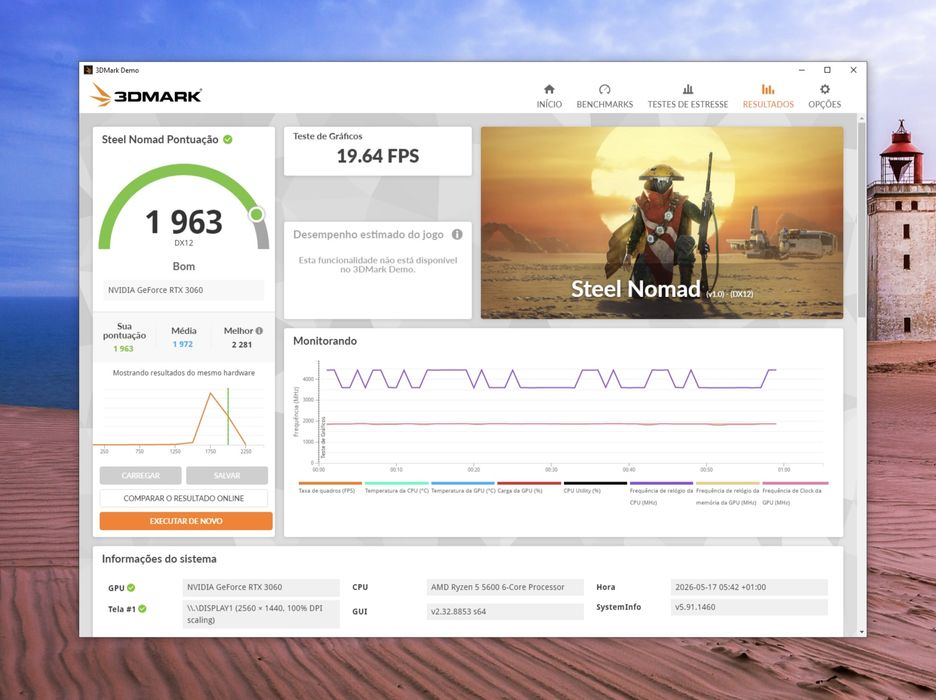Click the GUI version v2.32.8853 s64
Image resolution: width=936 pixels, height=700 pixels.
pyautogui.click(x=505, y=612)
